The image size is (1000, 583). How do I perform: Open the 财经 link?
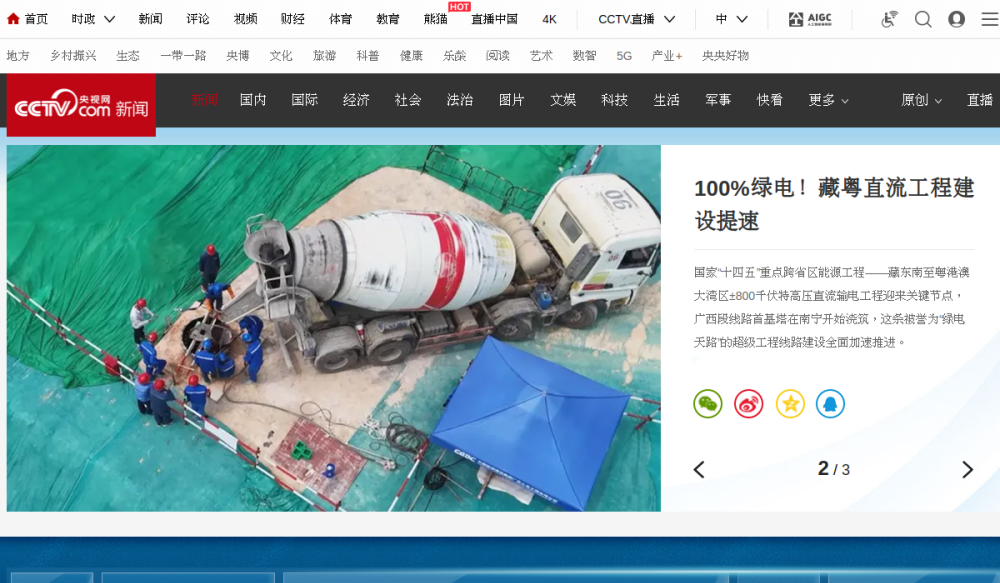pos(293,19)
